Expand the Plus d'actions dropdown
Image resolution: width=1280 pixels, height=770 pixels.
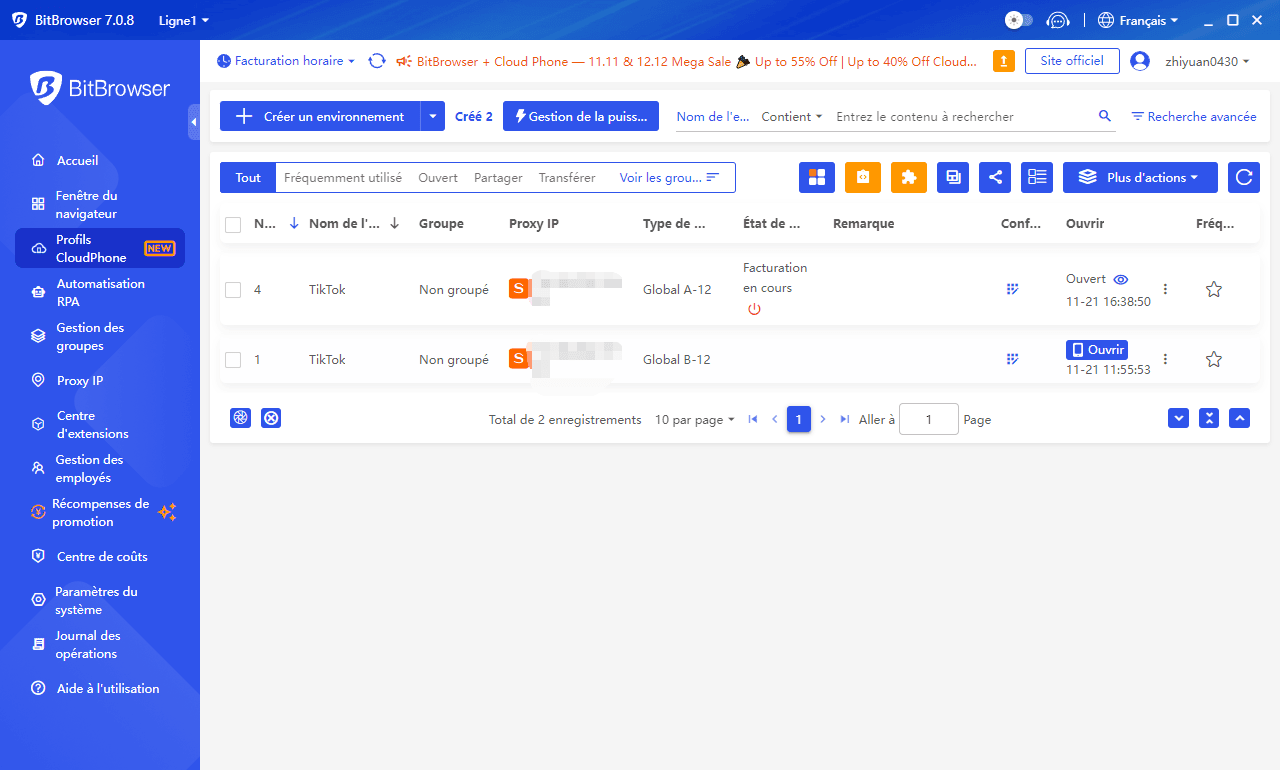click(x=1140, y=177)
